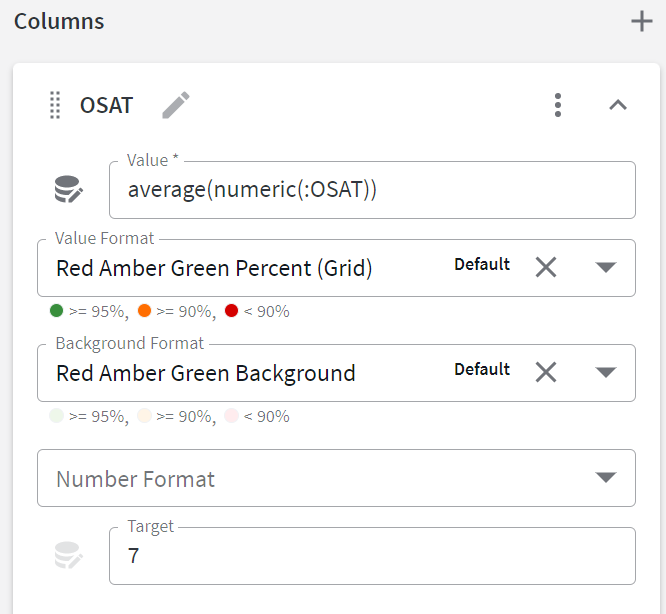The width and height of the screenshot is (666, 614).
Task: Click red < 90% value format swatch
Action: tap(231, 311)
